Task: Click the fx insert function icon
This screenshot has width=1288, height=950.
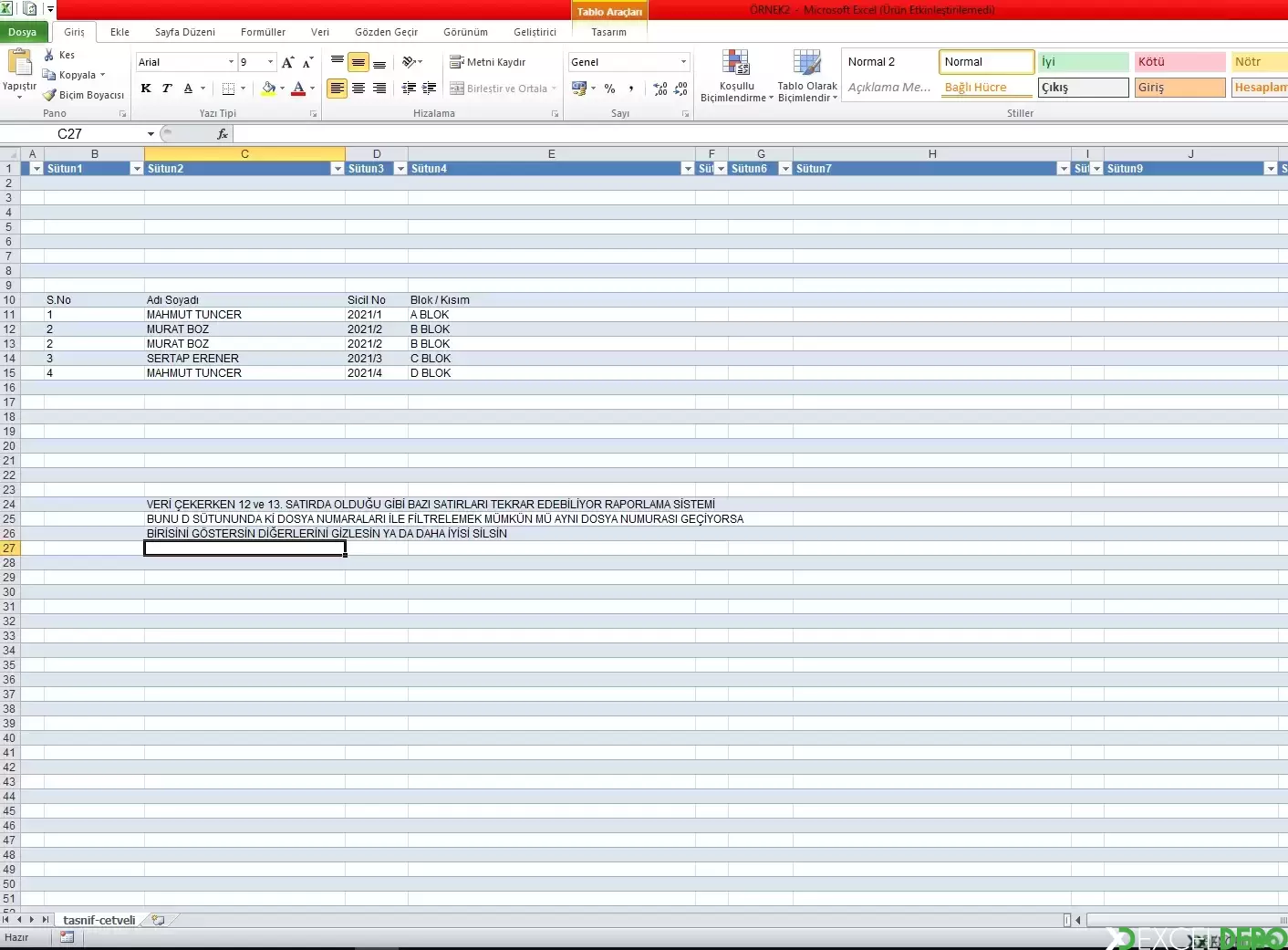Action: (x=222, y=134)
